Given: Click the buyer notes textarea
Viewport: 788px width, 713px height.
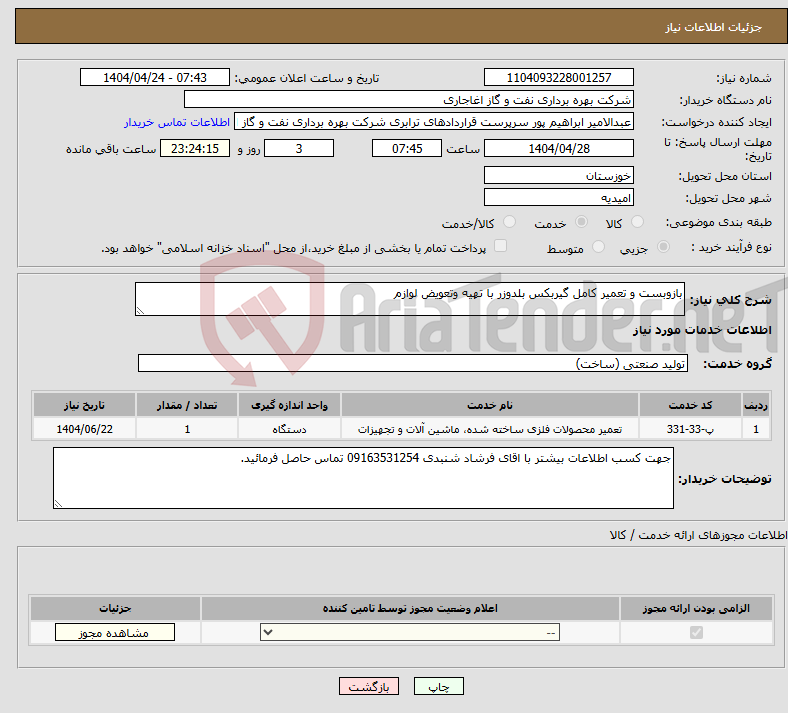Looking at the screenshot, I should [x=363, y=478].
